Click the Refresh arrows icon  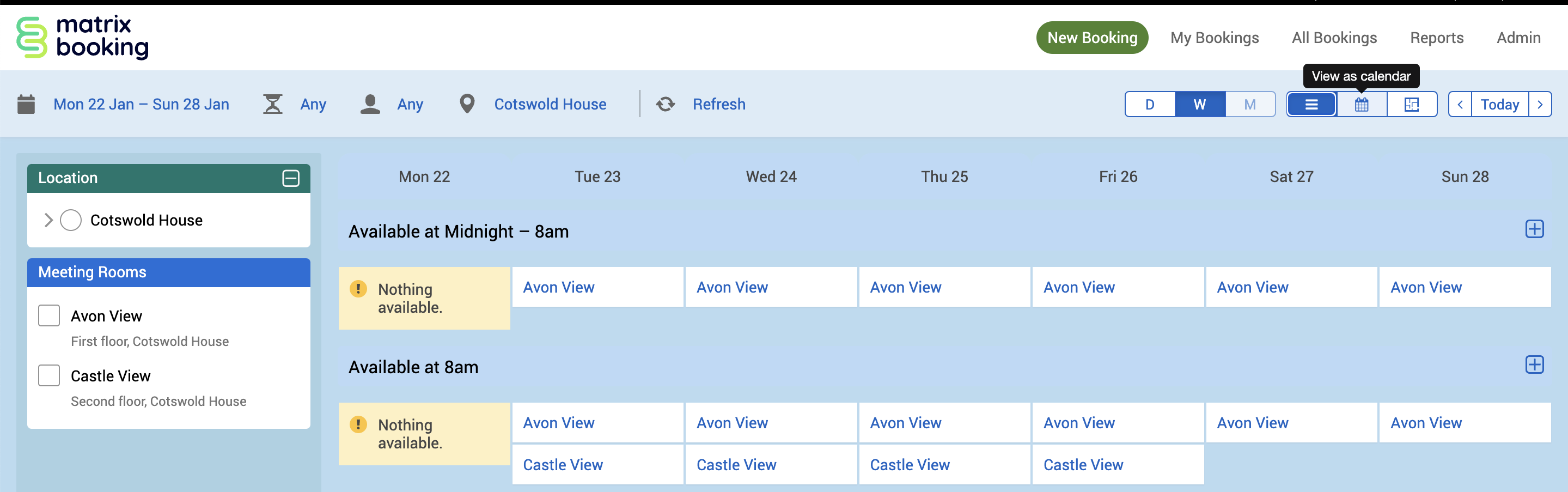pyautogui.click(x=666, y=104)
